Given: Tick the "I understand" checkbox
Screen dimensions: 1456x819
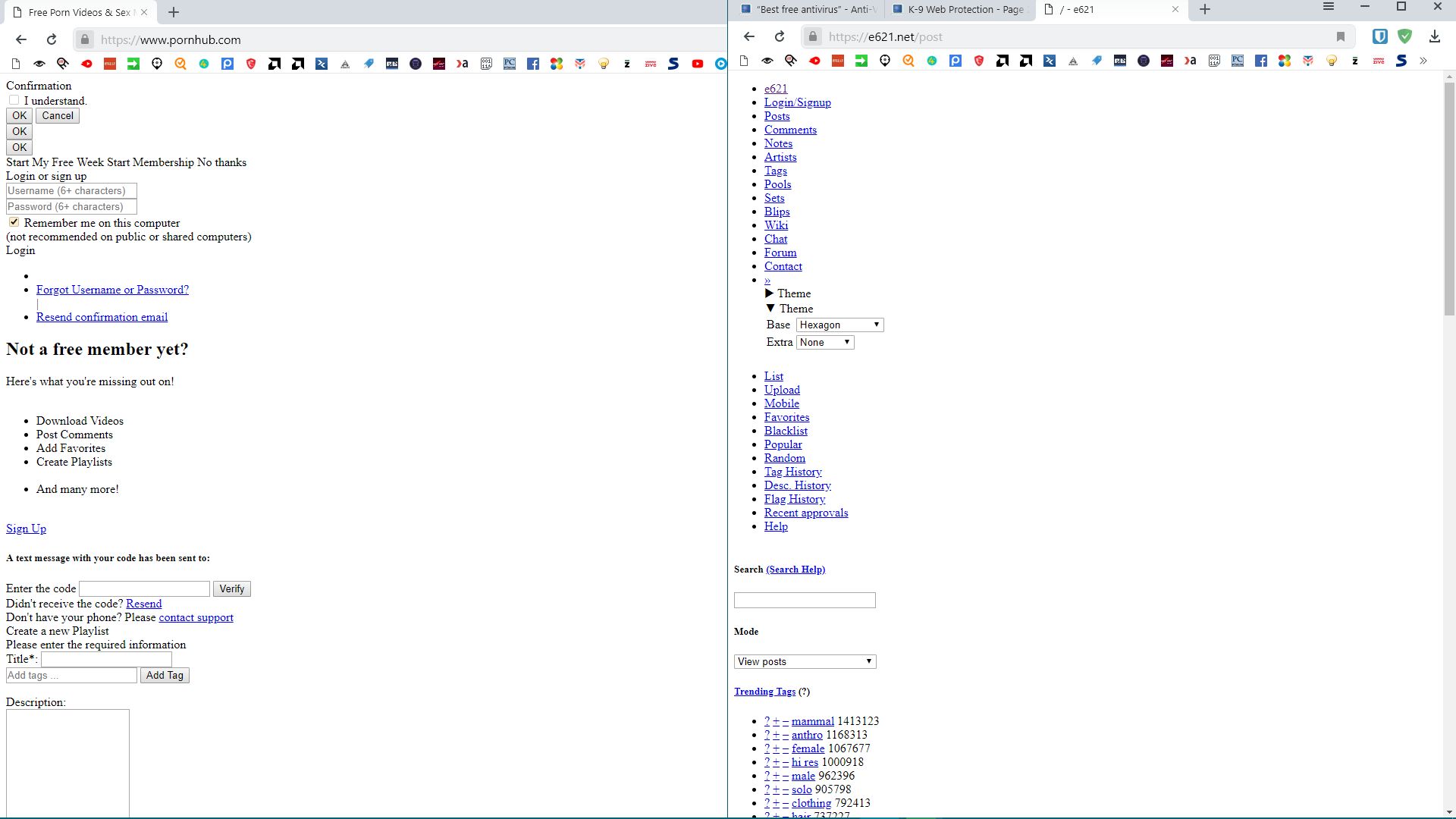Looking at the screenshot, I should (14, 100).
